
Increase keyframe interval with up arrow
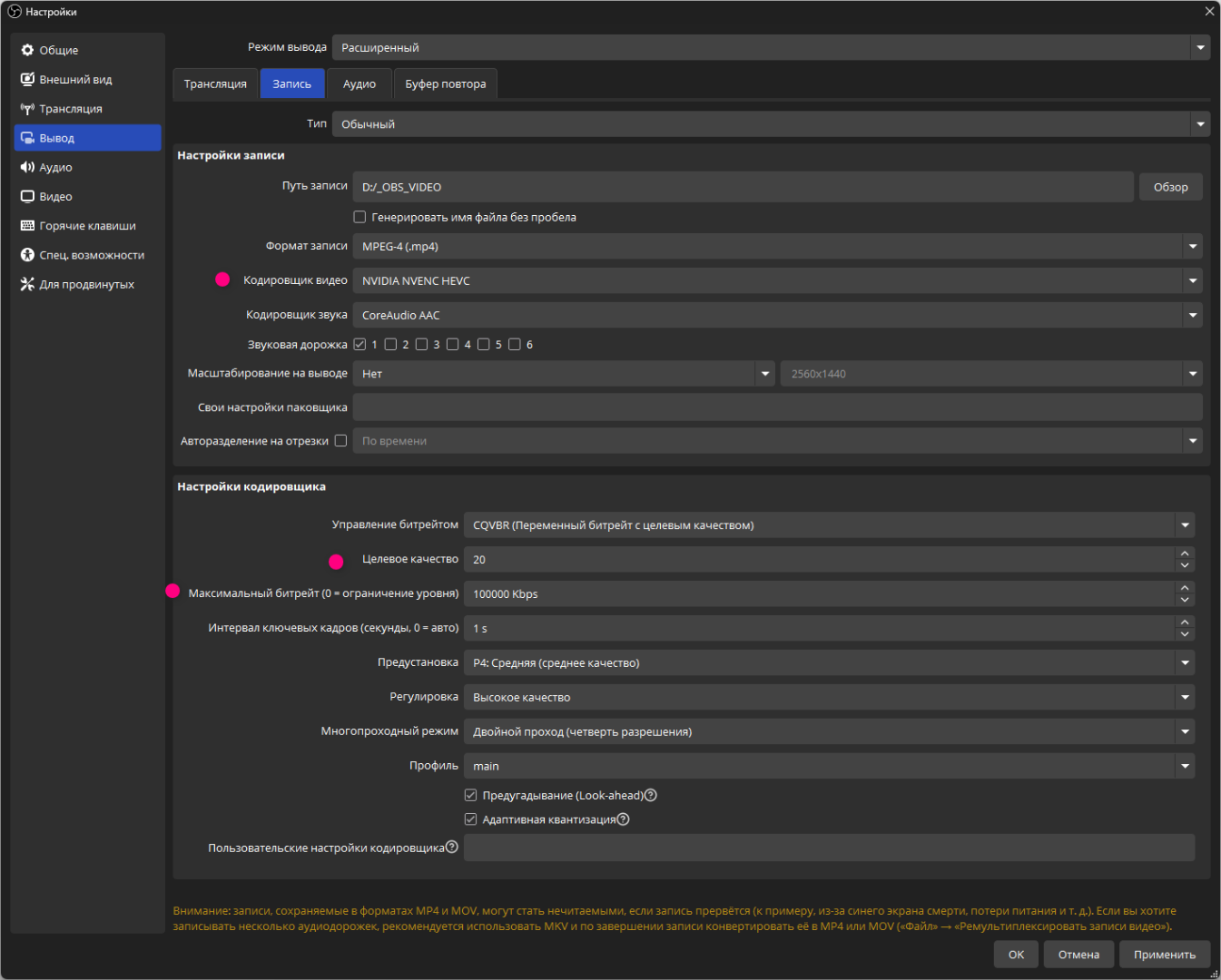pos(1185,622)
